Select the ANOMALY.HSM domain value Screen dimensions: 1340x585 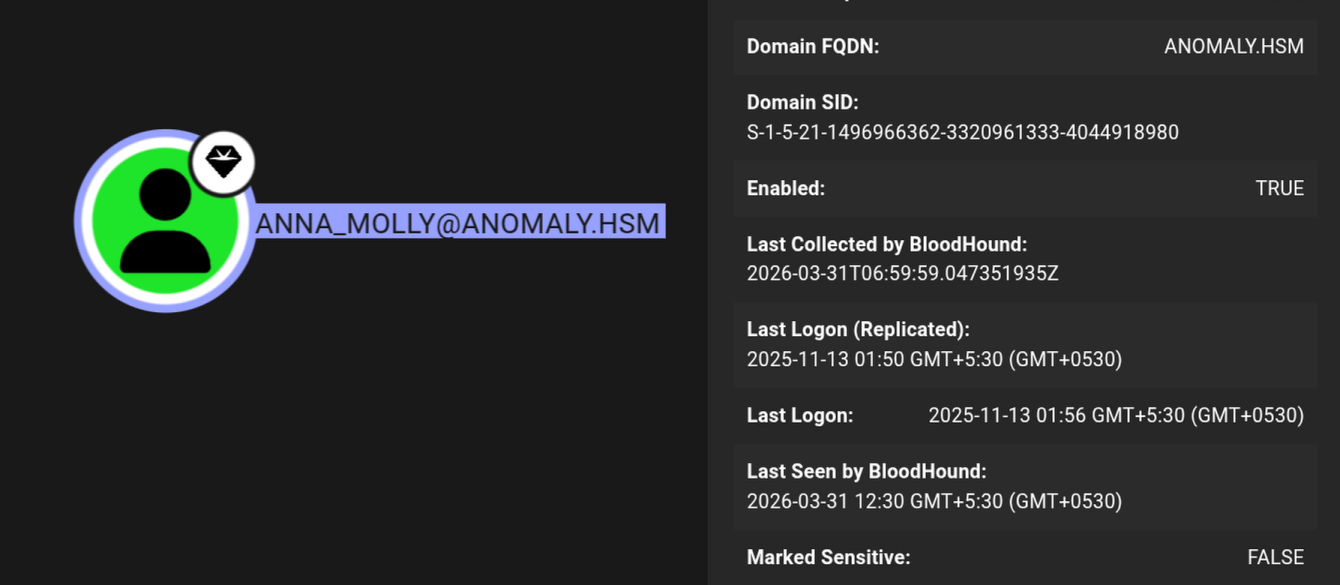click(x=1233, y=46)
